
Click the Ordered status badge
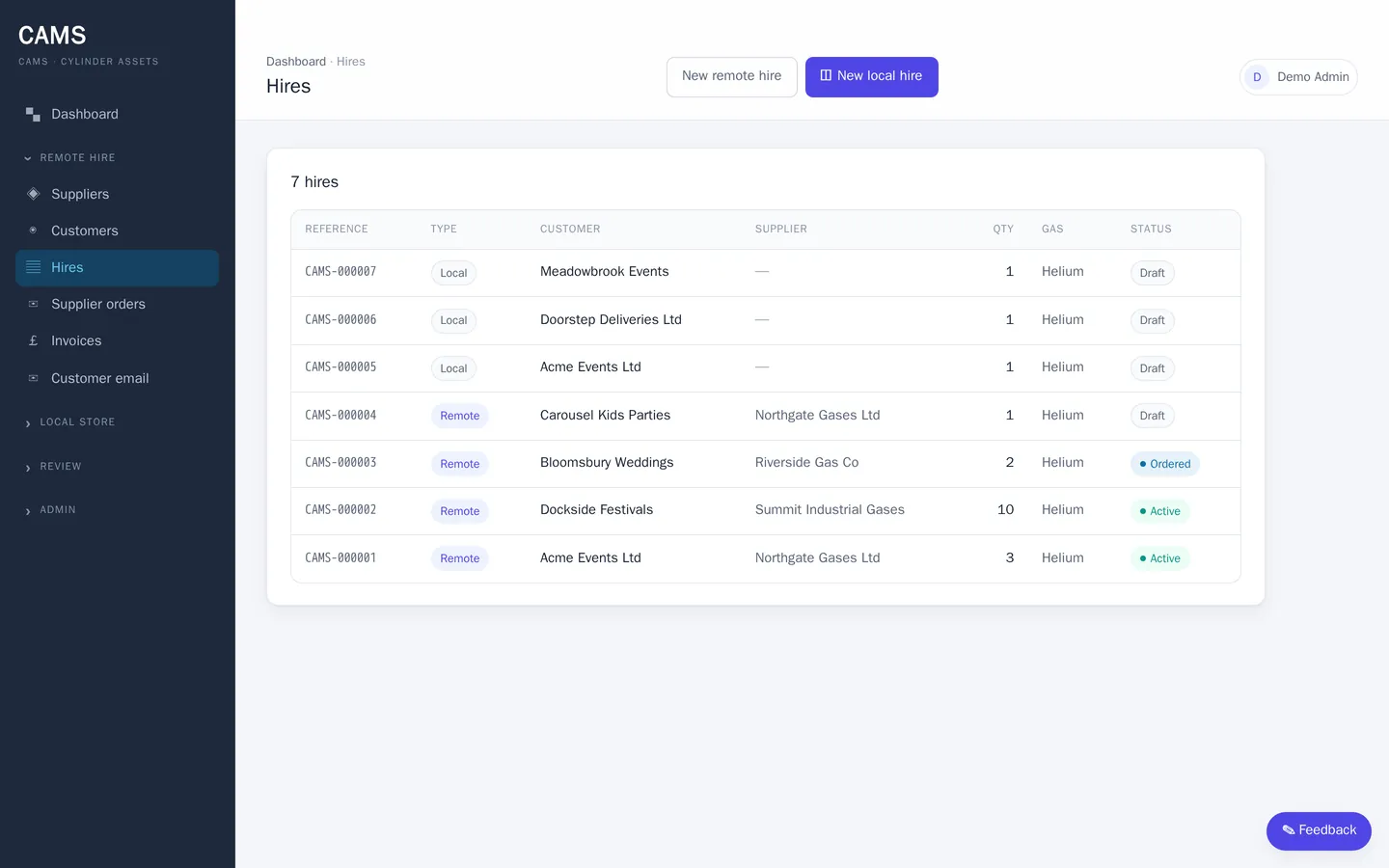tap(1165, 464)
